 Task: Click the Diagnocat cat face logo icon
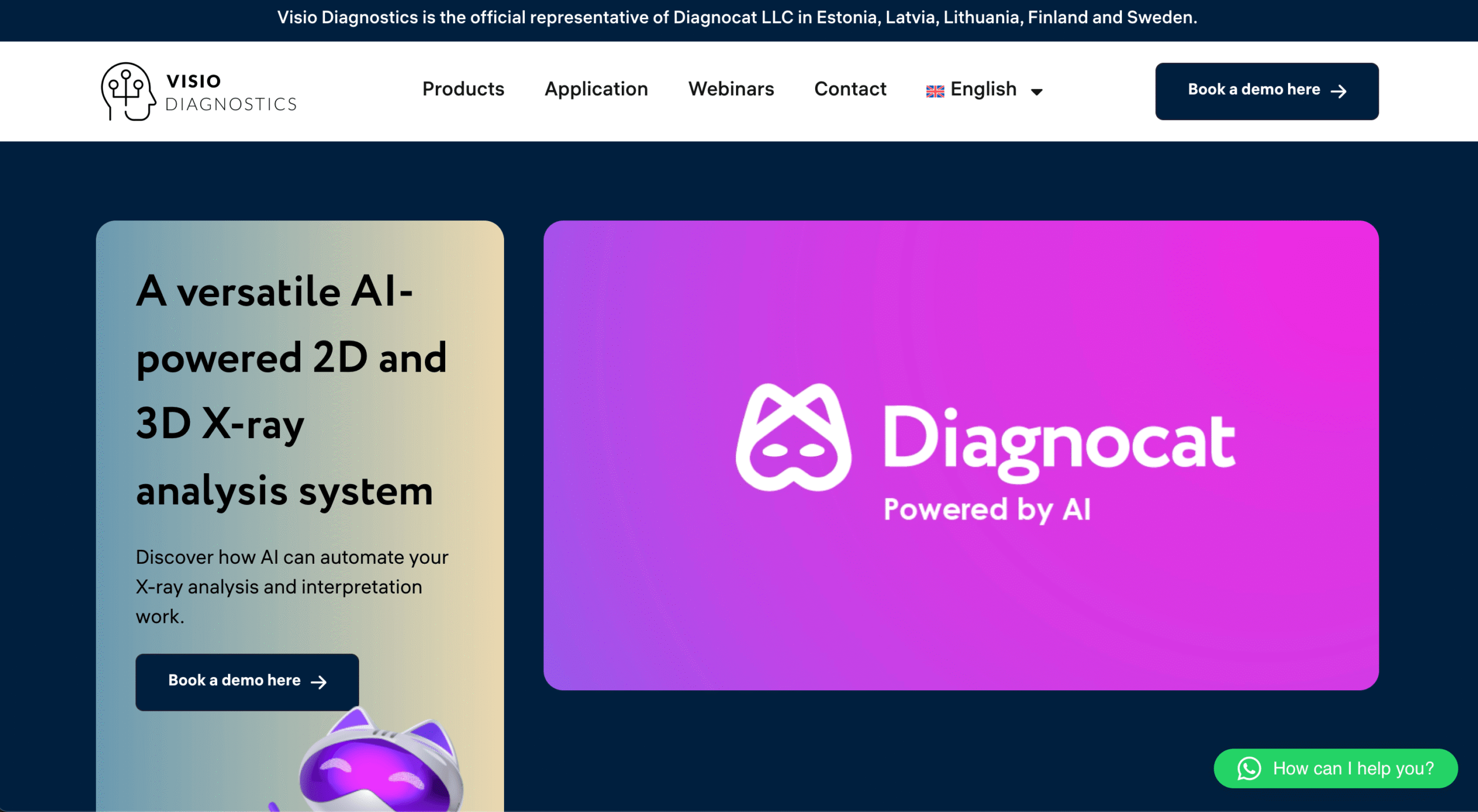click(x=793, y=437)
